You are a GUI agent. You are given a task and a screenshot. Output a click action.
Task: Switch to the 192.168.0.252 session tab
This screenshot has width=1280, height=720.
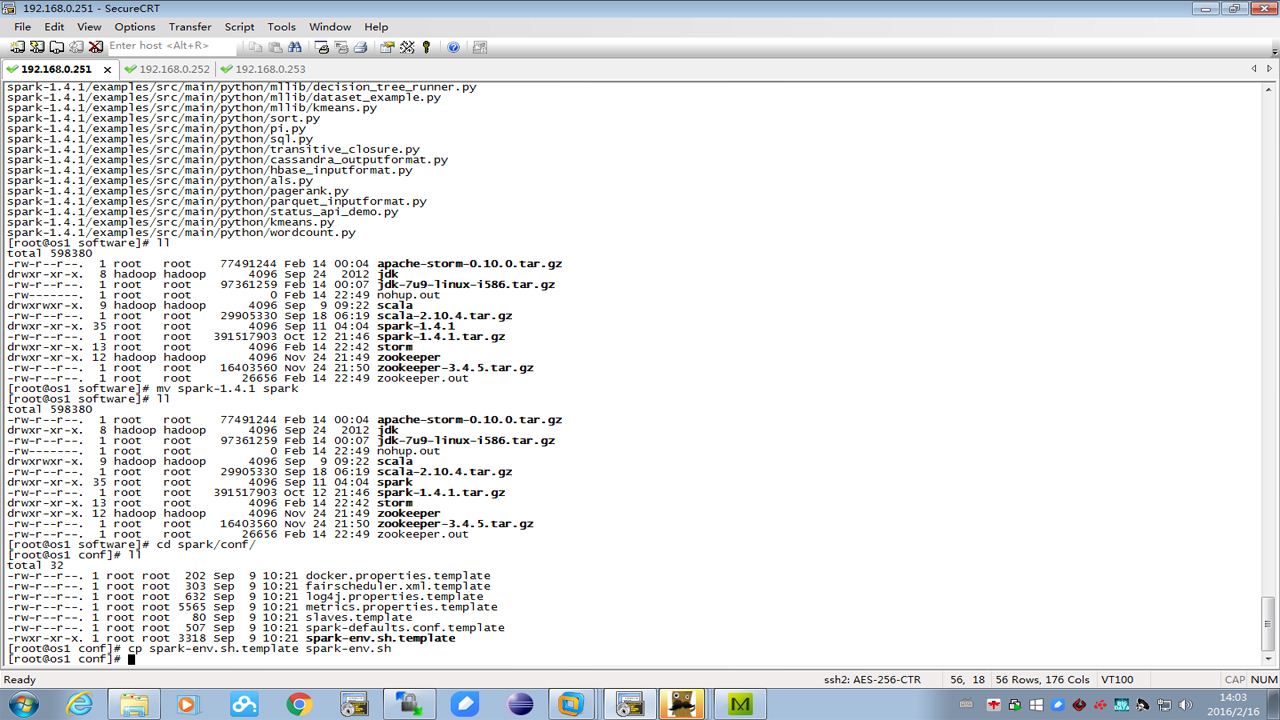(x=168, y=69)
